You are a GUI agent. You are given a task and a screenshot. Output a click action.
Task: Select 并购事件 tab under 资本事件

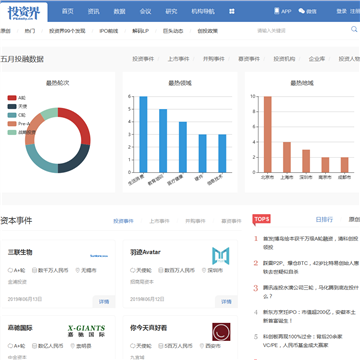[195, 221]
